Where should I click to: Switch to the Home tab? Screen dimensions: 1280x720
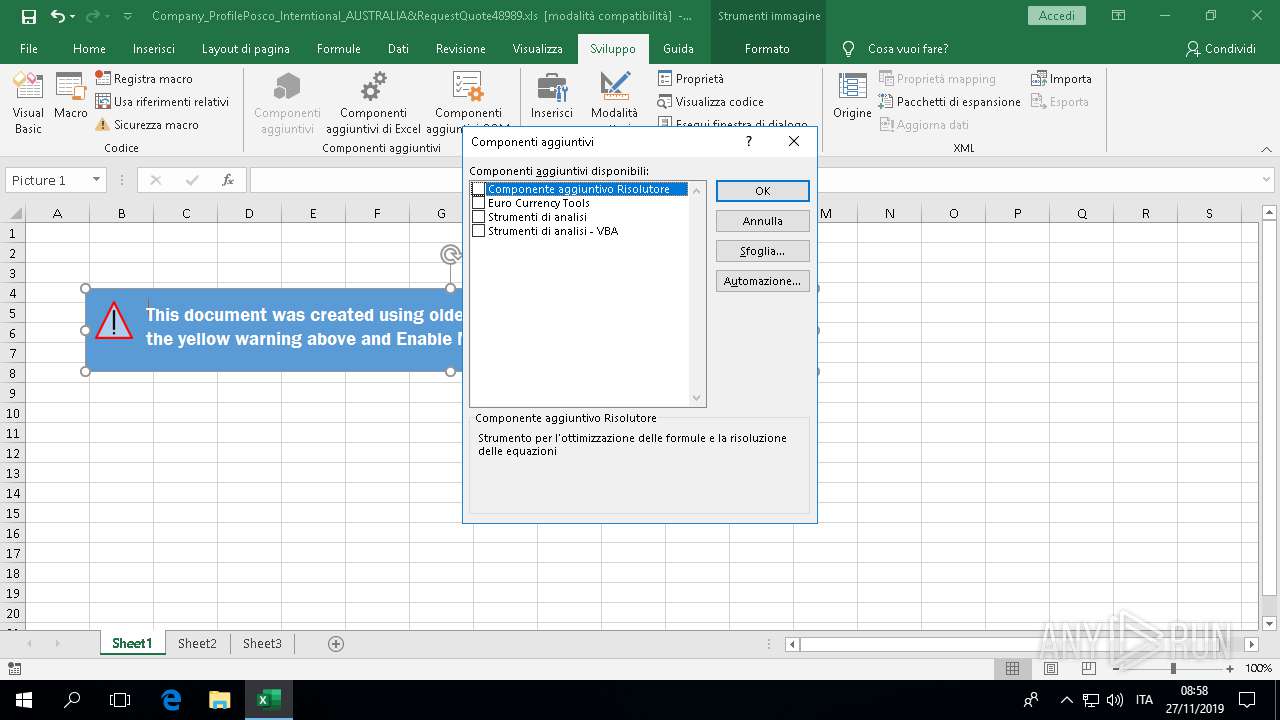89,49
